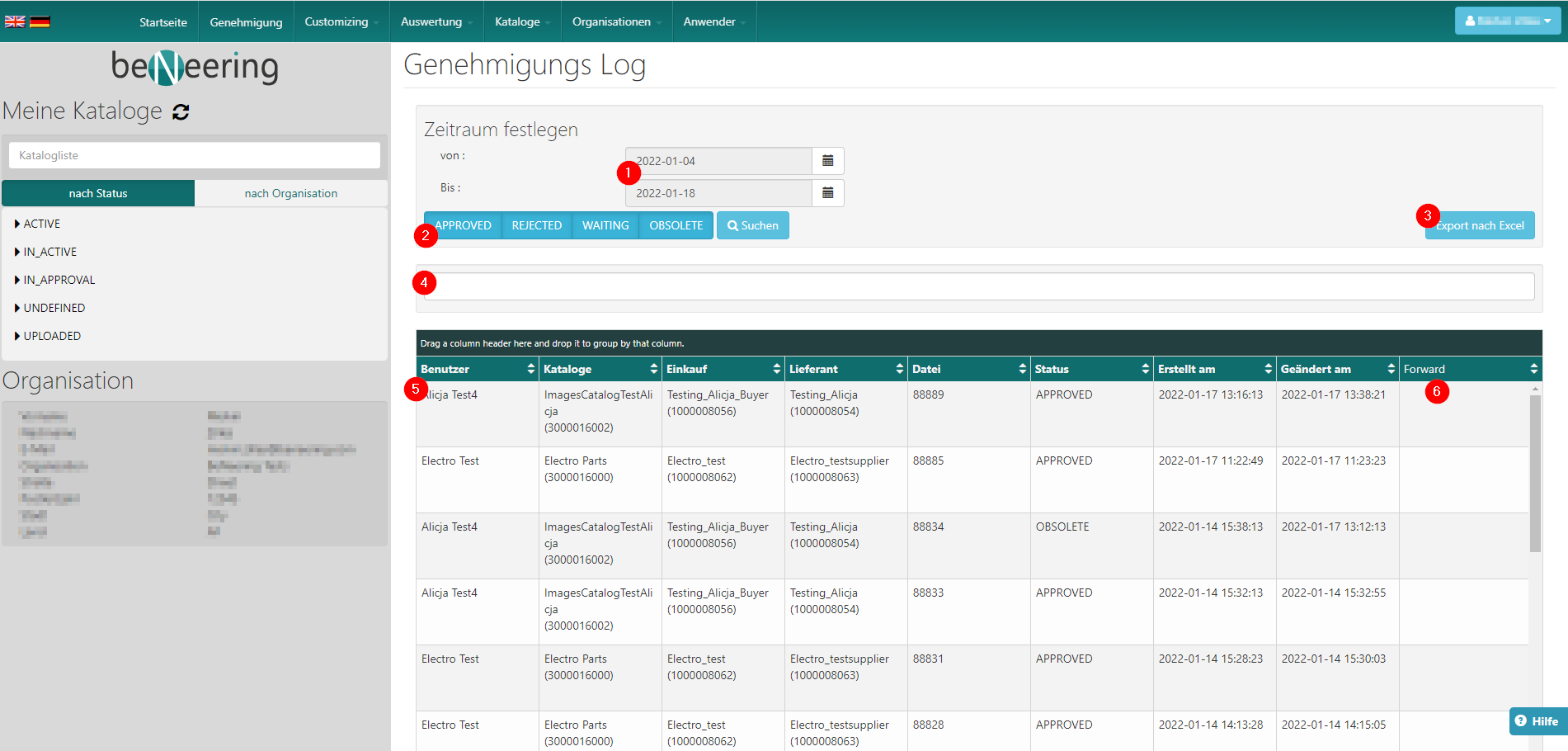
Task: Toggle the REJECTED status filter
Action: (x=536, y=225)
